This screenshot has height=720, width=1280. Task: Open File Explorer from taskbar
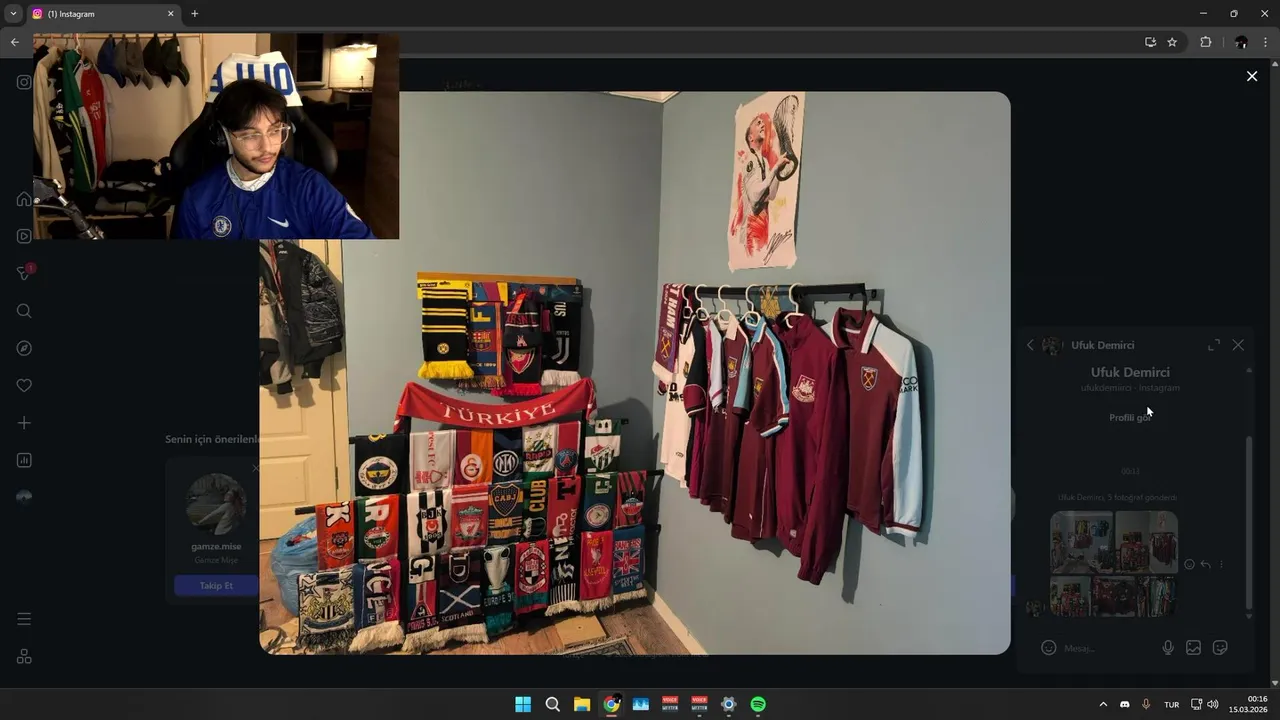point(582,704)
